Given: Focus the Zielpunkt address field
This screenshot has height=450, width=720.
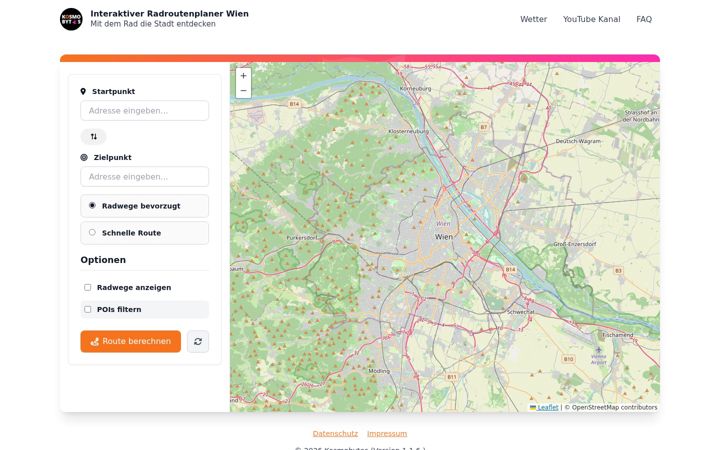Looking at the screenshot, I should pyautogui.click(x=145, y=177).
